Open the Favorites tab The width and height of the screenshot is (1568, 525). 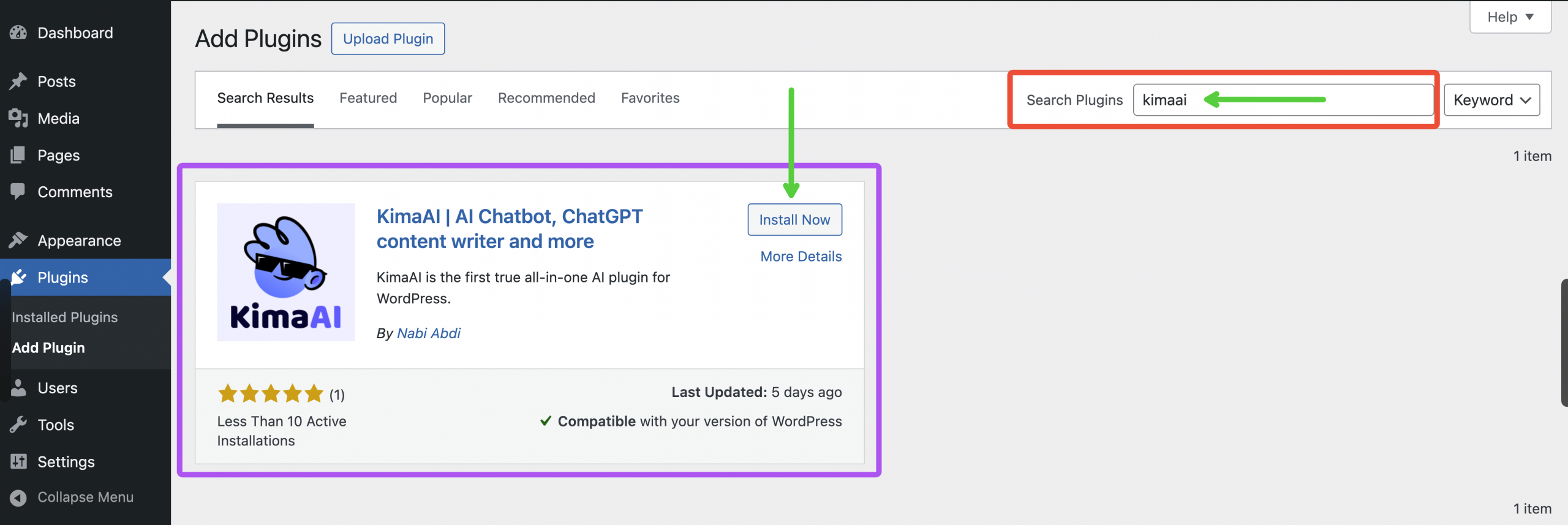point(650,98)
